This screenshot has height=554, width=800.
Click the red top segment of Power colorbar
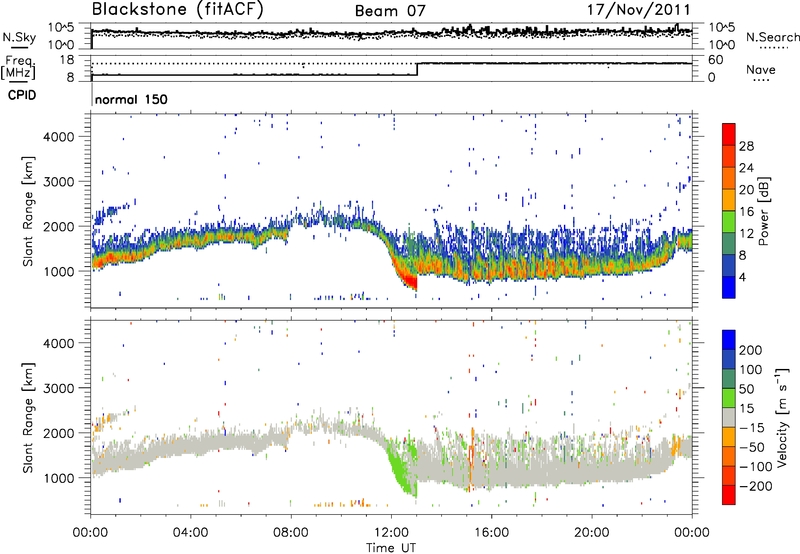pos(729,134)
